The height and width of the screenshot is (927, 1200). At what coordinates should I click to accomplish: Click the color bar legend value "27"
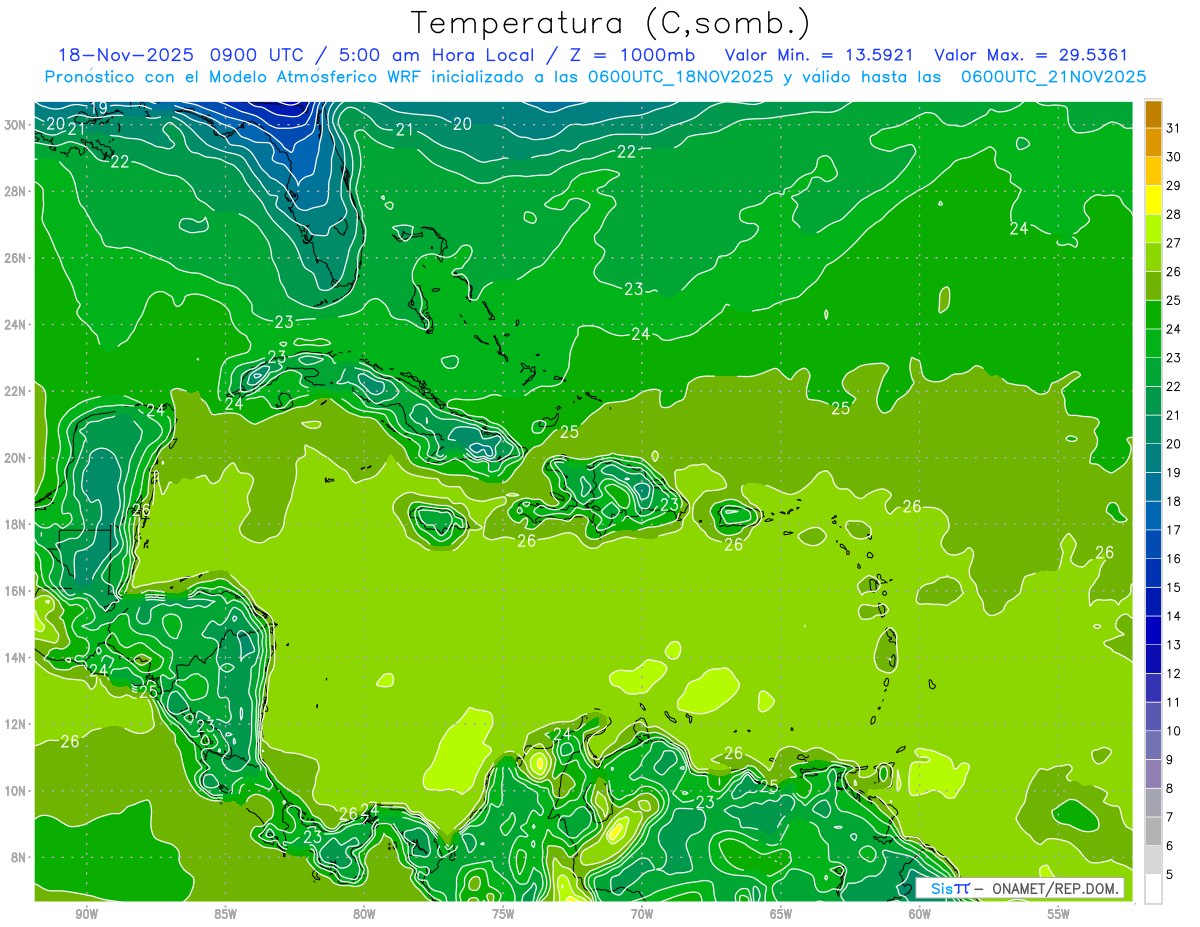point(1174,243)
